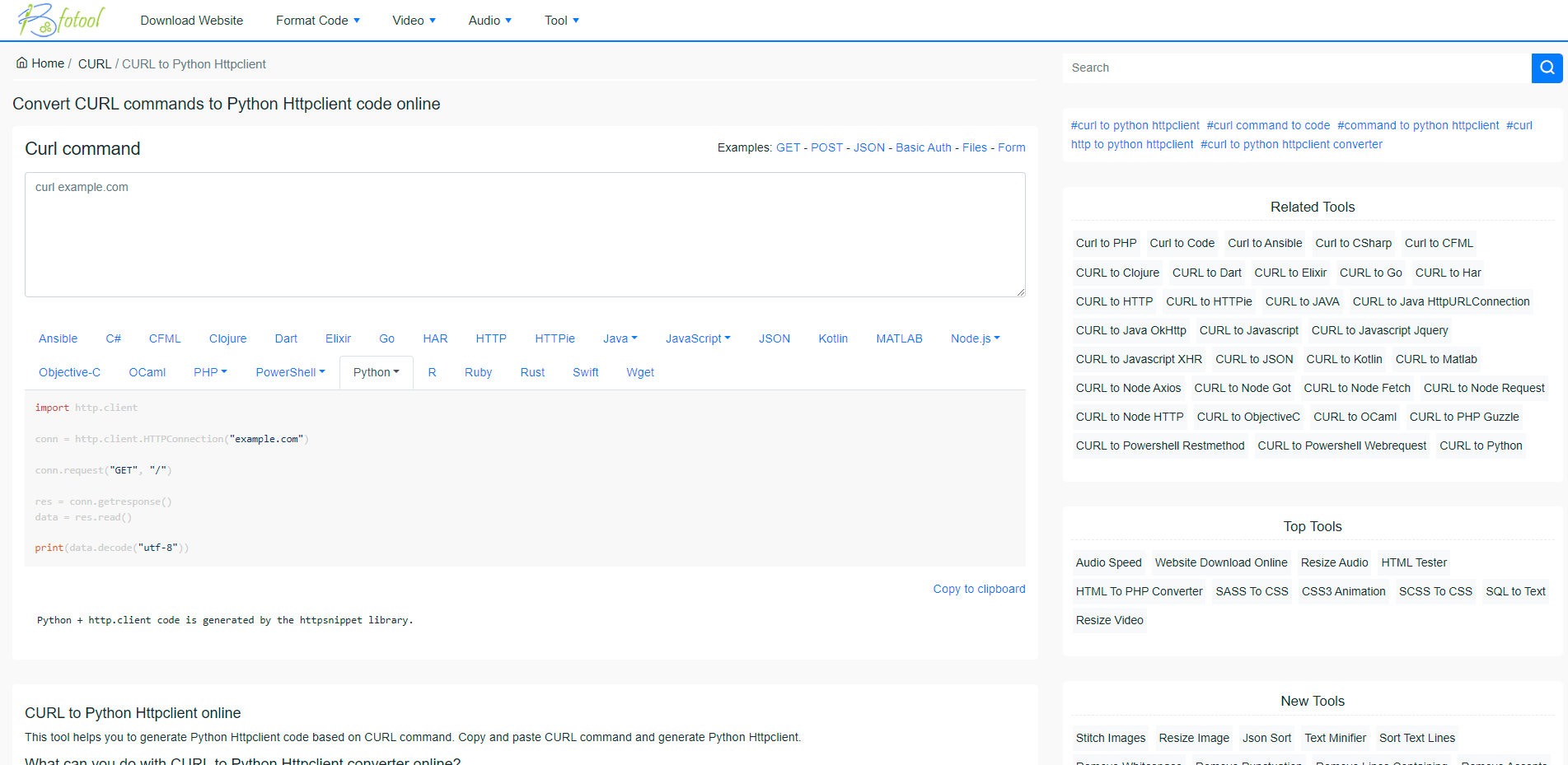1568x765 pixels.
Task: Click the Home icon in breadcrumb
Action: pyautogui.click(x=22, y=63)
